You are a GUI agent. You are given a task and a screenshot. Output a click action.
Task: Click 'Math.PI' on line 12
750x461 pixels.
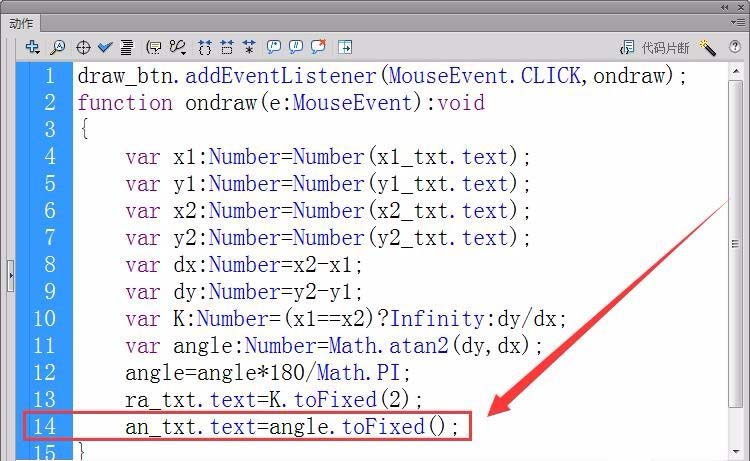coord(358,373)
